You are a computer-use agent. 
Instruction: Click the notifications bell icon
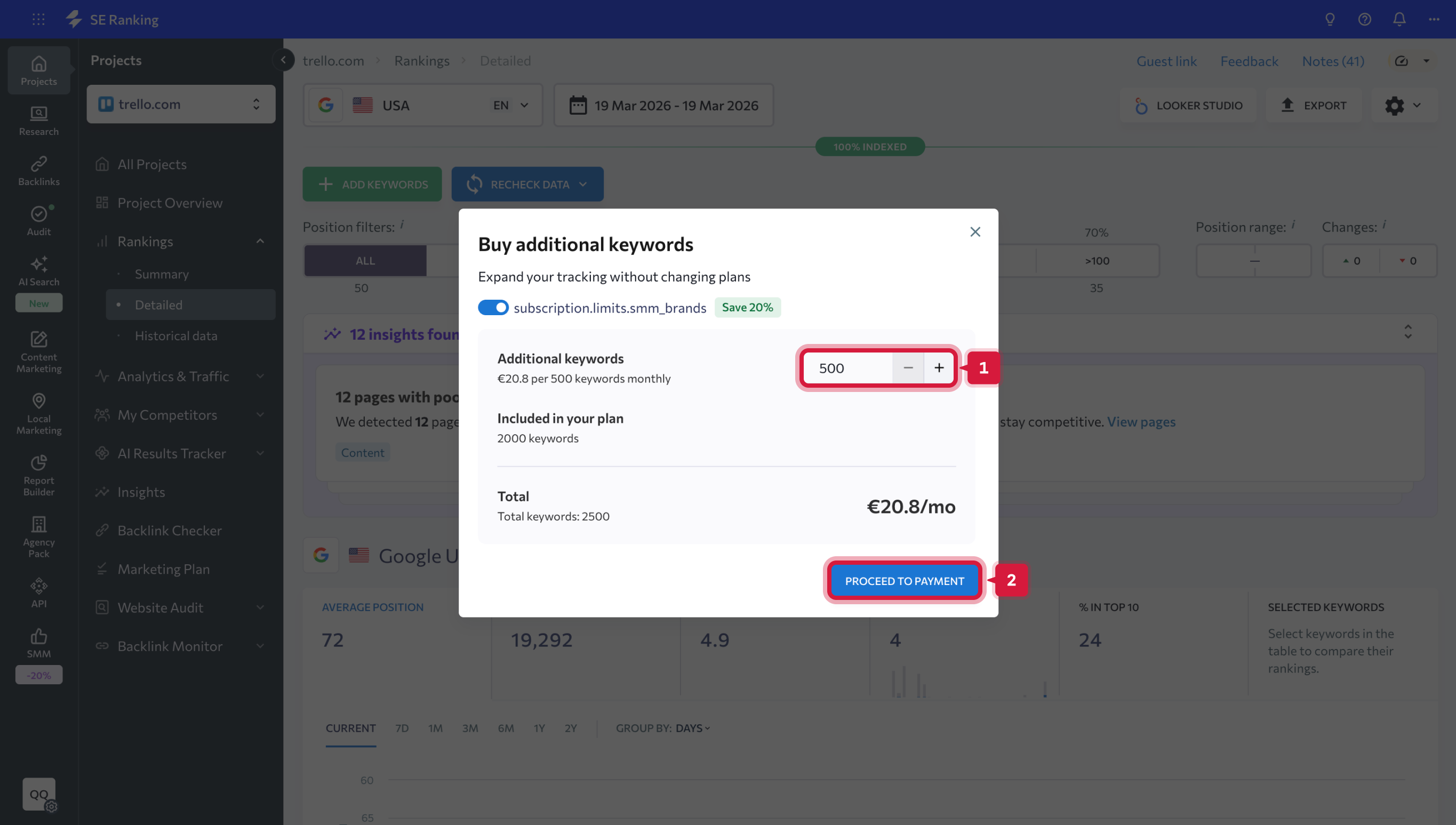click(1399, 19)
